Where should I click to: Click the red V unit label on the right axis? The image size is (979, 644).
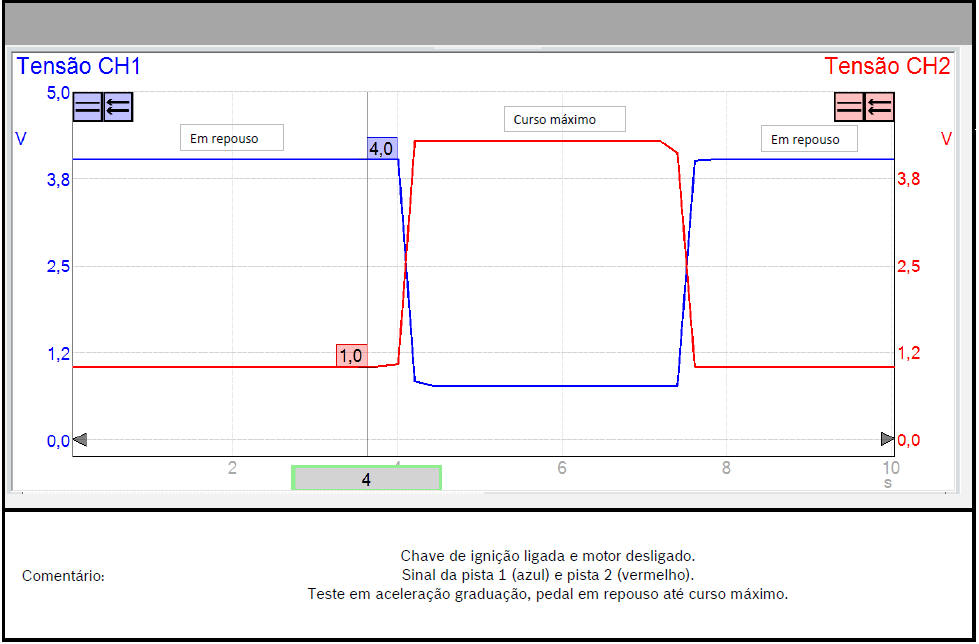(945, 139)
